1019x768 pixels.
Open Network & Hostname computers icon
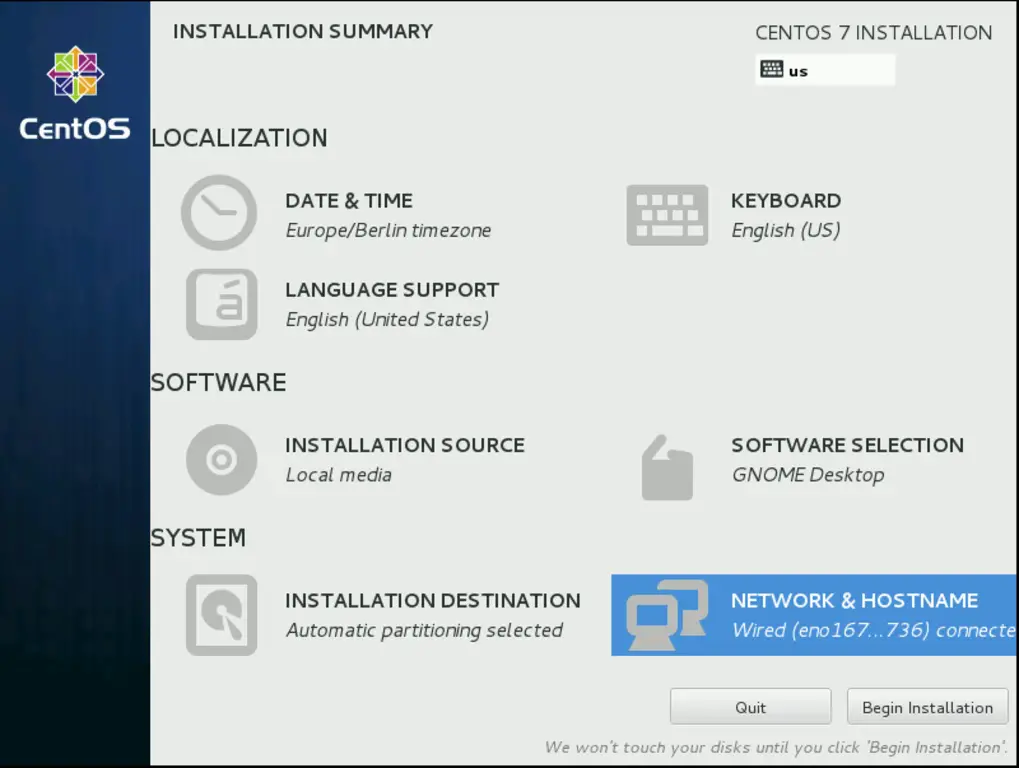[x=667, y=615]
